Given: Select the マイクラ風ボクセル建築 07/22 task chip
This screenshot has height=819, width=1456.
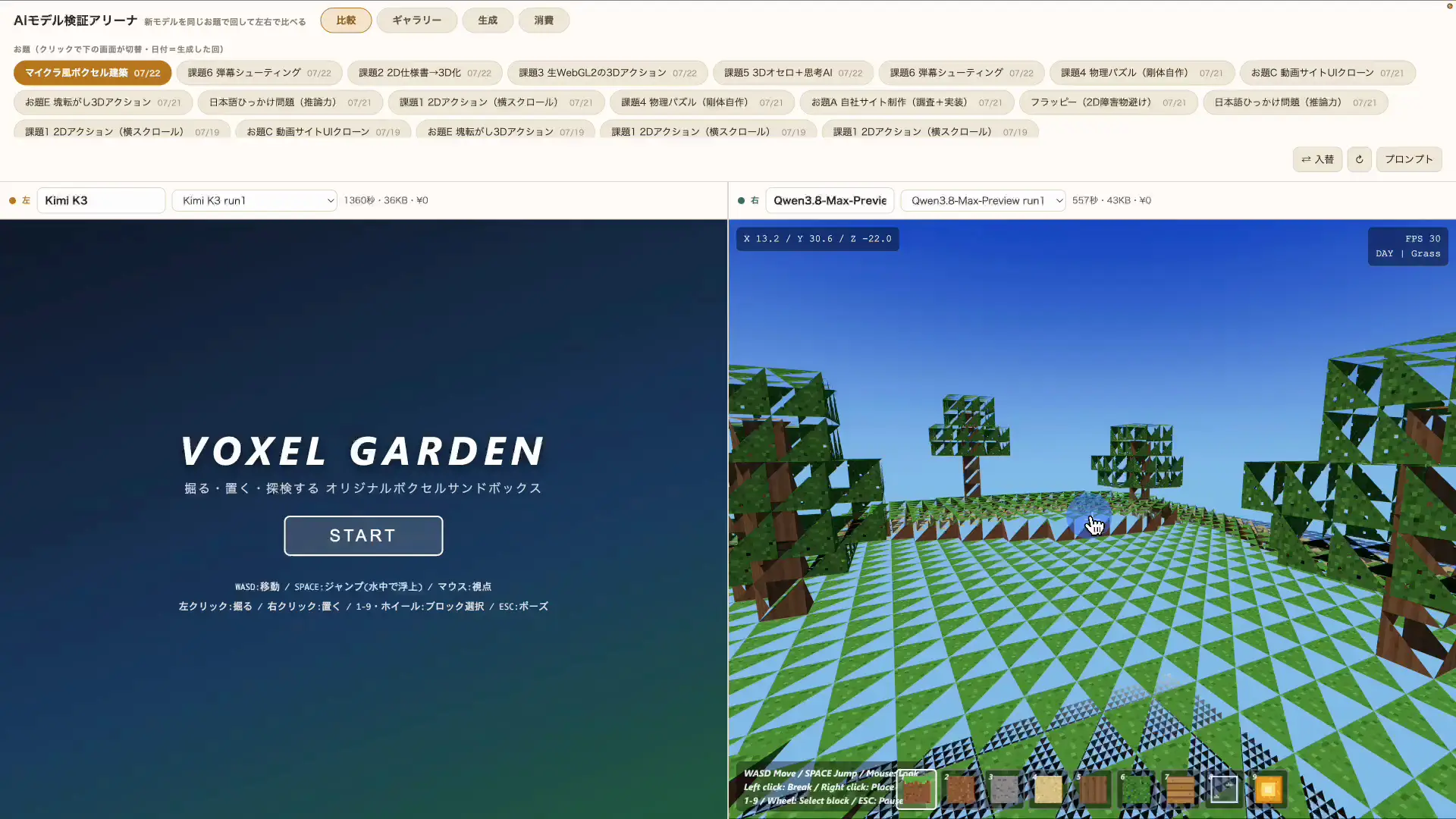Looking at the screenshot, I should 93,73.
